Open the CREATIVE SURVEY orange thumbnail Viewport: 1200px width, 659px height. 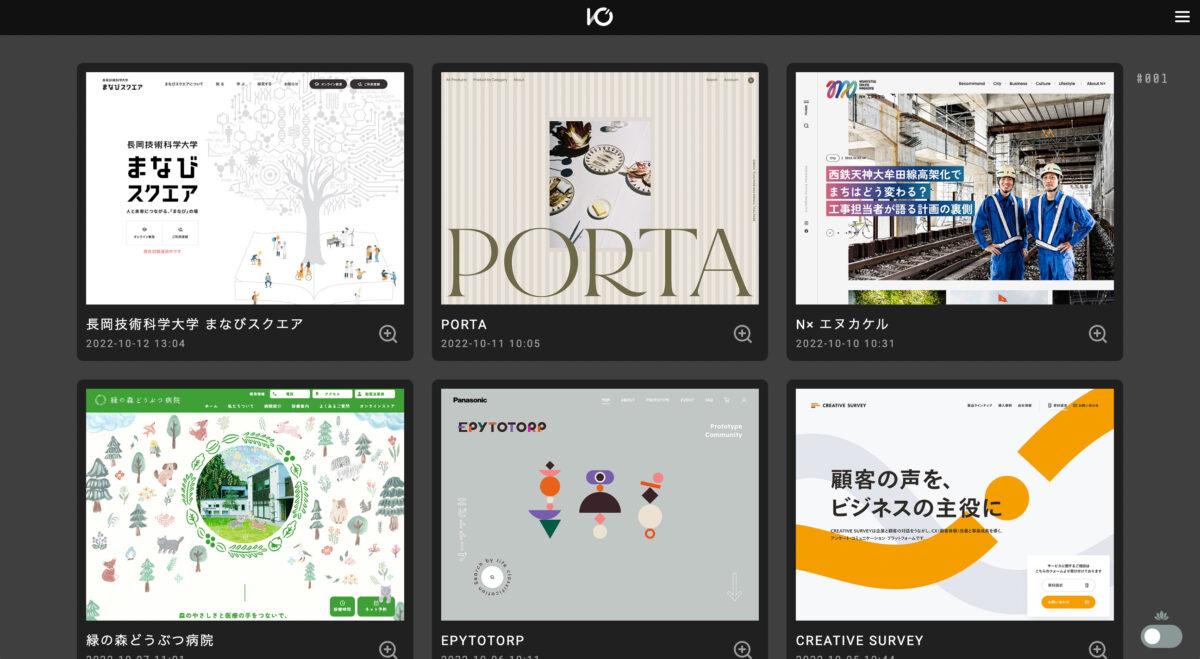pos(954,504)
